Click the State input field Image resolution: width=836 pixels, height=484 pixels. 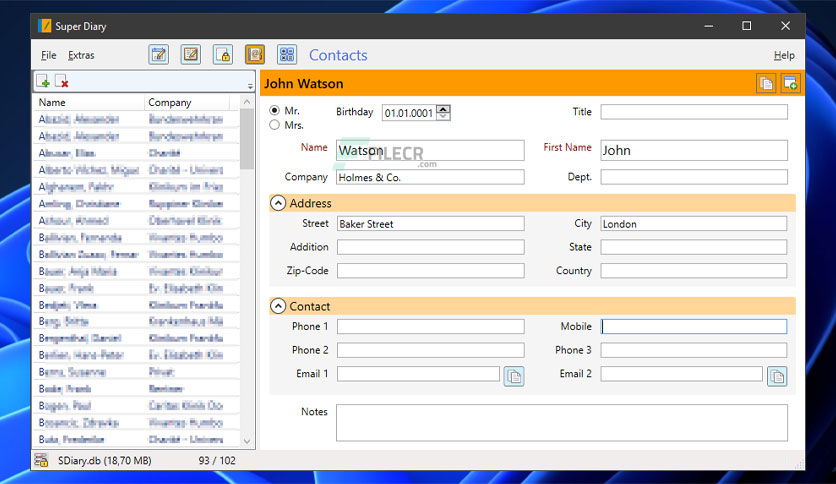pyautogui.click(x=694, y=247)
